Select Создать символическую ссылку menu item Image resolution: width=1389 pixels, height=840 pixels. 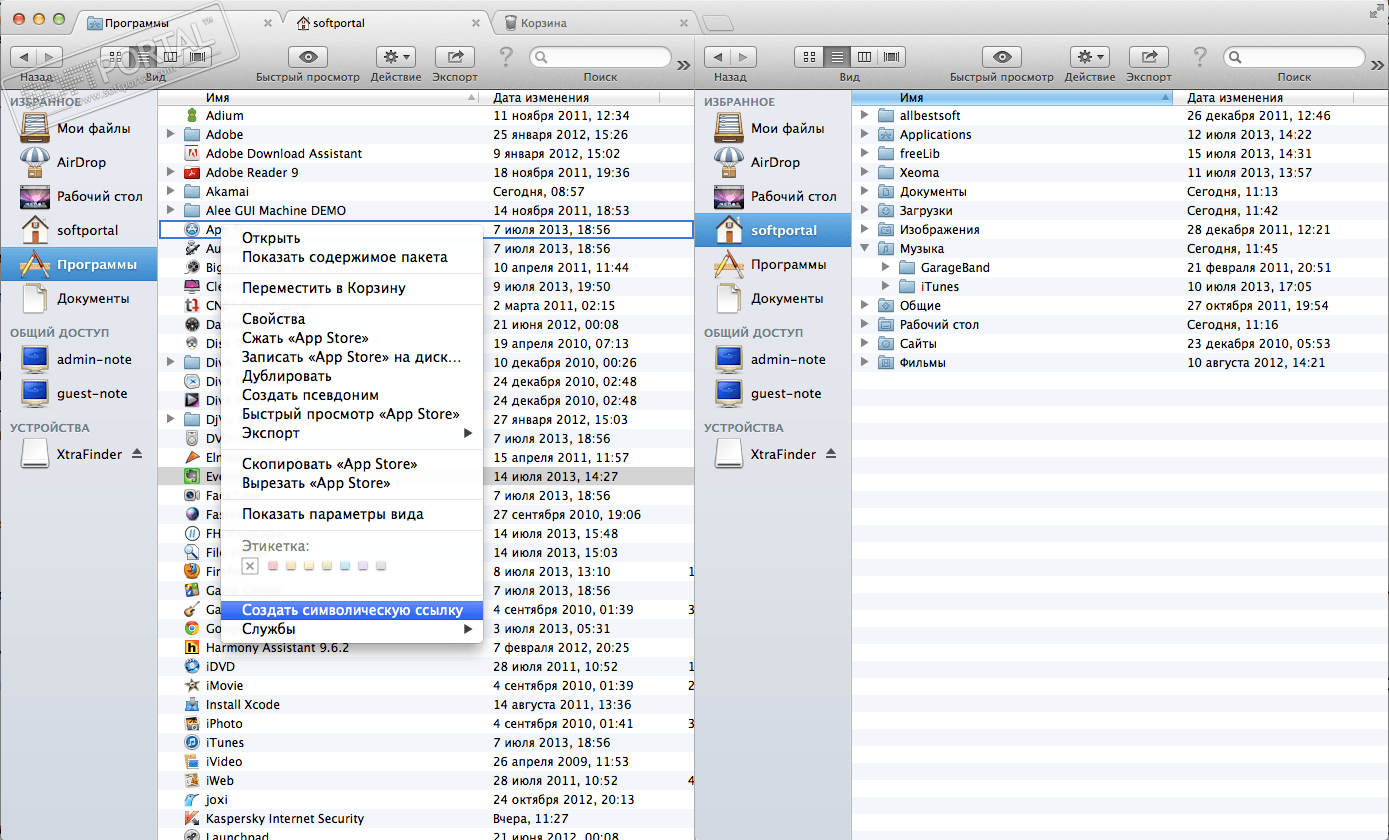click(x=351, y=610)
